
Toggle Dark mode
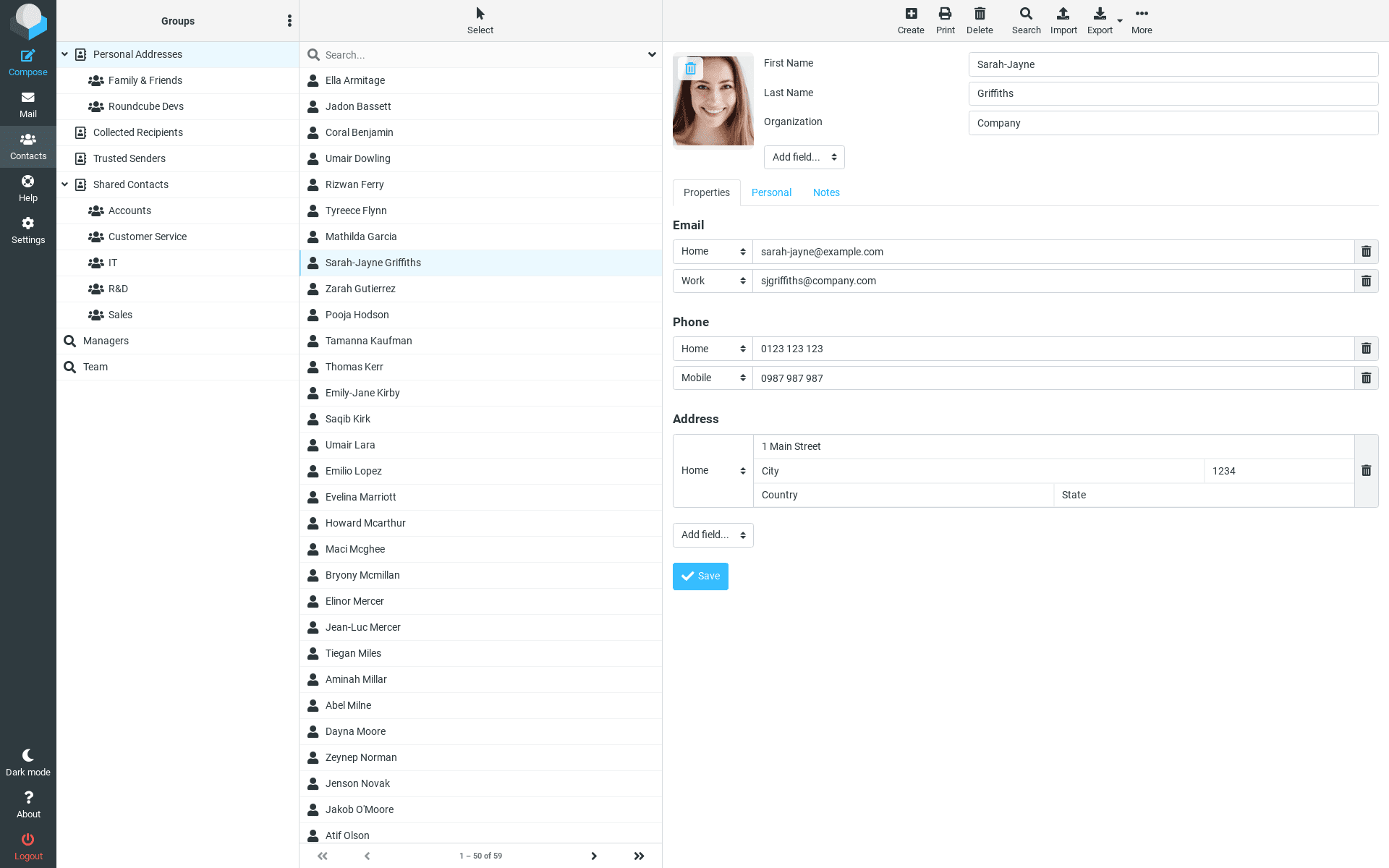coord(27,762)
